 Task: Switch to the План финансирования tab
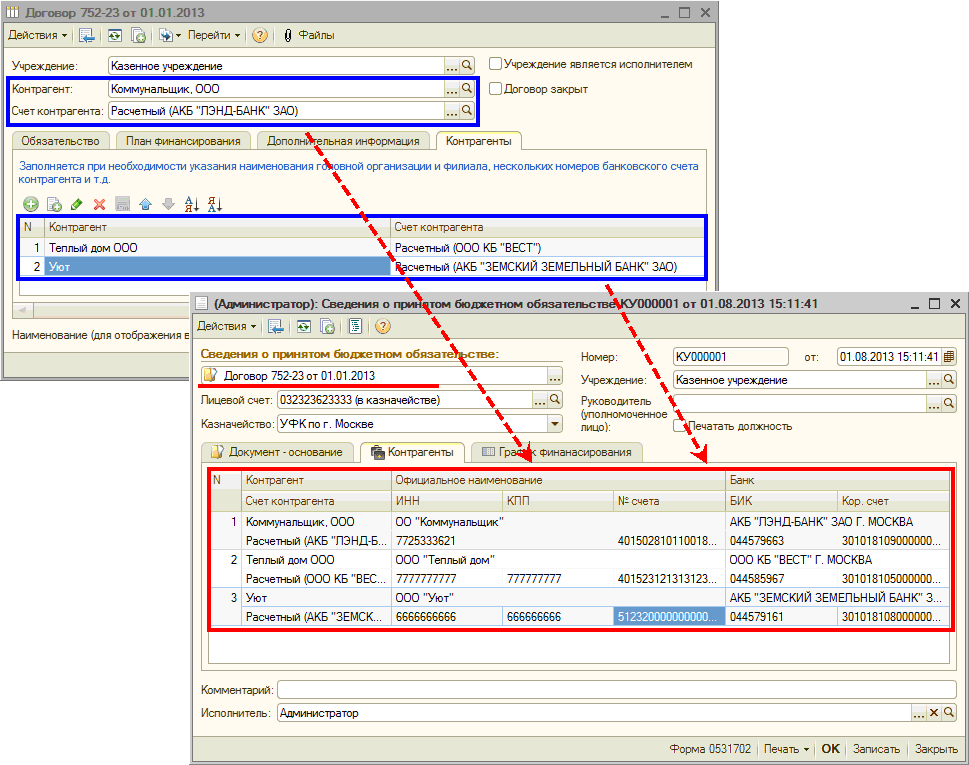[x=184, y=141]
